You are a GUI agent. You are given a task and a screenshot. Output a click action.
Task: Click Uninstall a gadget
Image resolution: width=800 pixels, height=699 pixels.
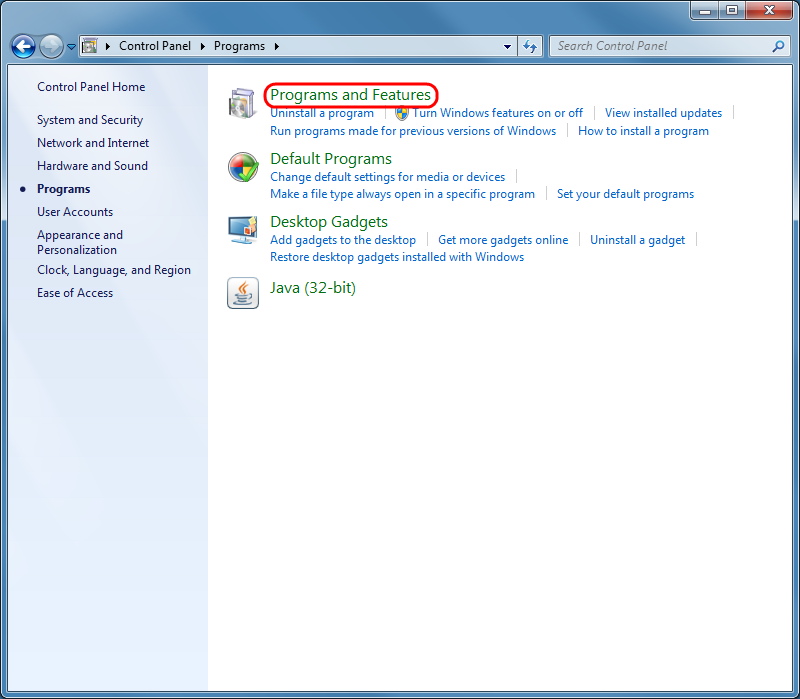pos(637,240)
